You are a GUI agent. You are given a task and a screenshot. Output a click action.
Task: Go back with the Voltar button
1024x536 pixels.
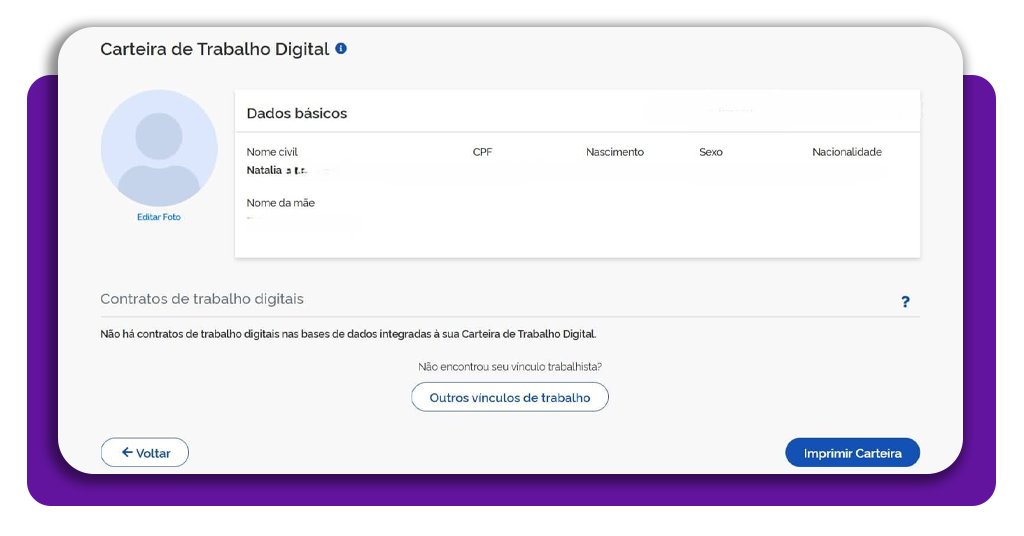pyautogui.click(x=145, y=452)
